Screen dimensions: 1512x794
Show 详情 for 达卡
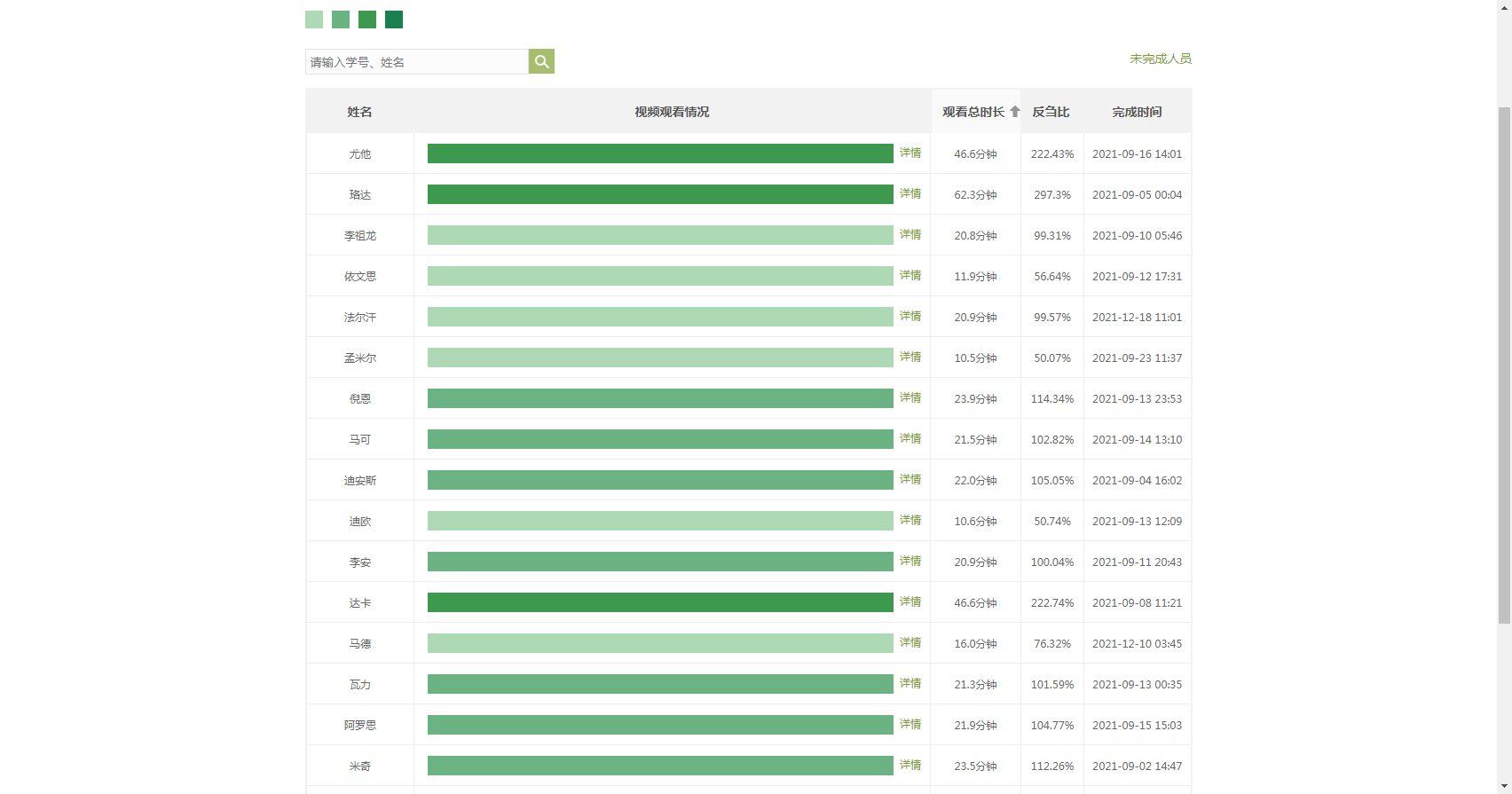(910, 601)
